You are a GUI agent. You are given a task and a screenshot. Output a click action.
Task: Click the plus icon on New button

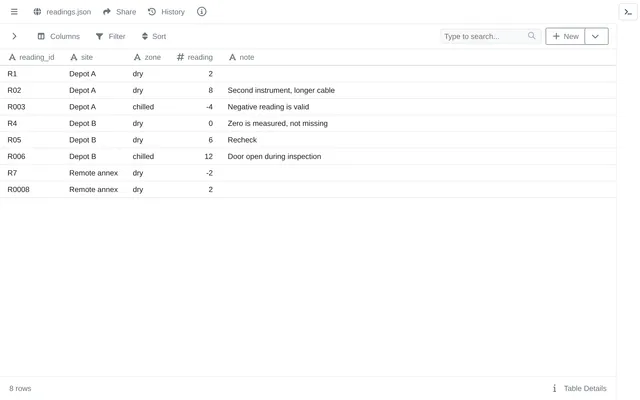556,36
